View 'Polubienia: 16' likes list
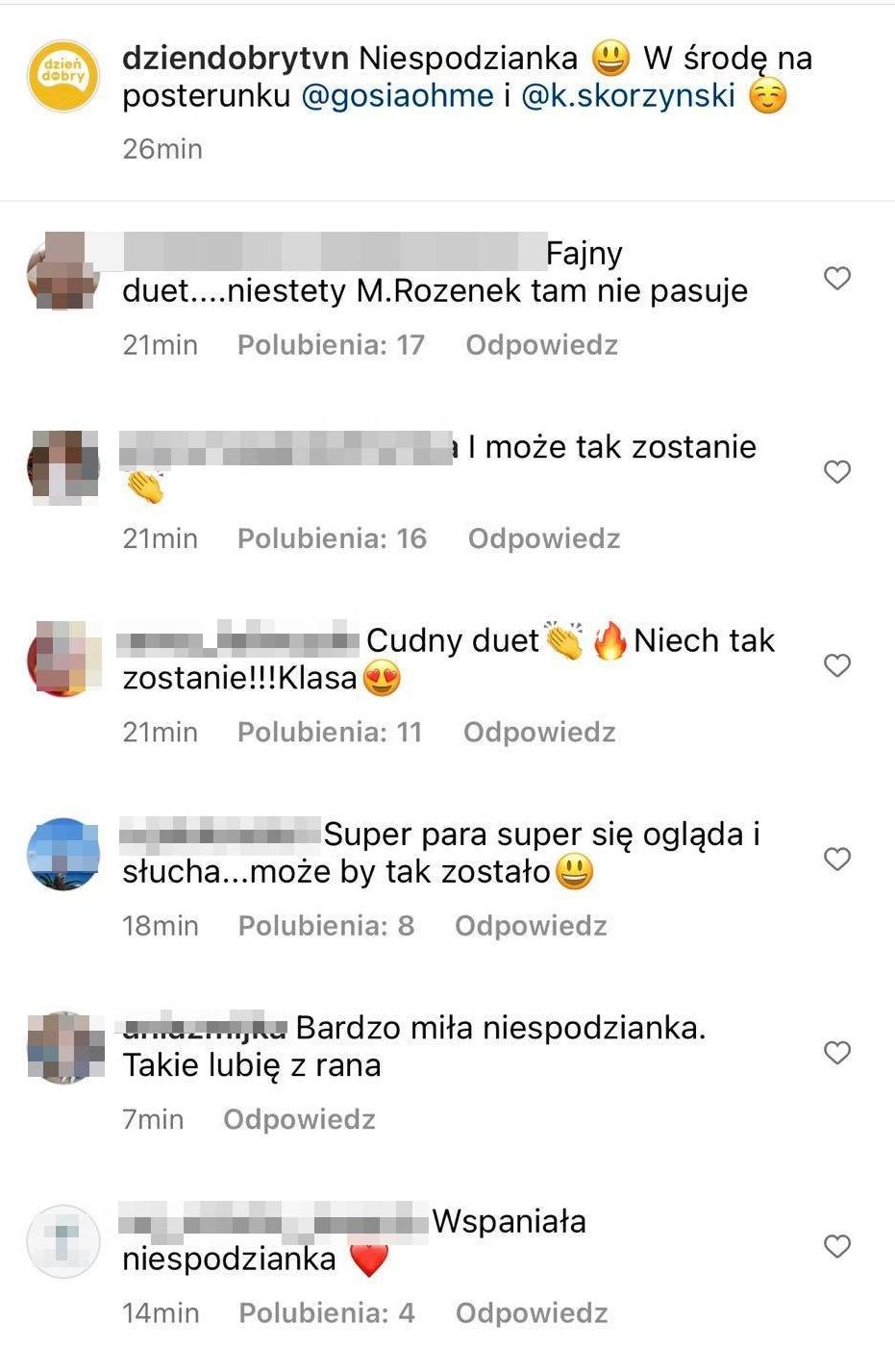 332,538
